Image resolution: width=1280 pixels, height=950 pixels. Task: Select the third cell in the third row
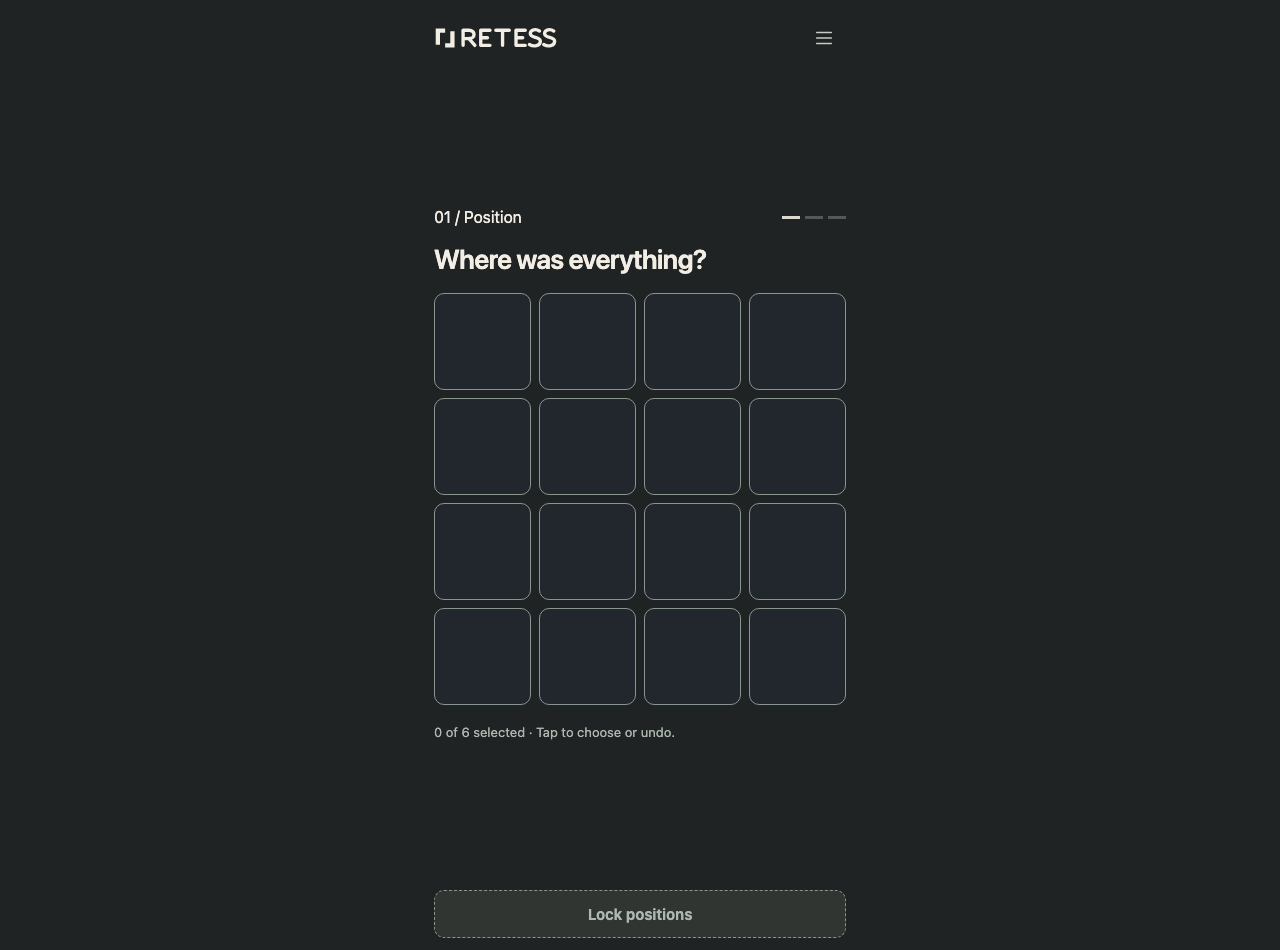click(x=692, y=551)
